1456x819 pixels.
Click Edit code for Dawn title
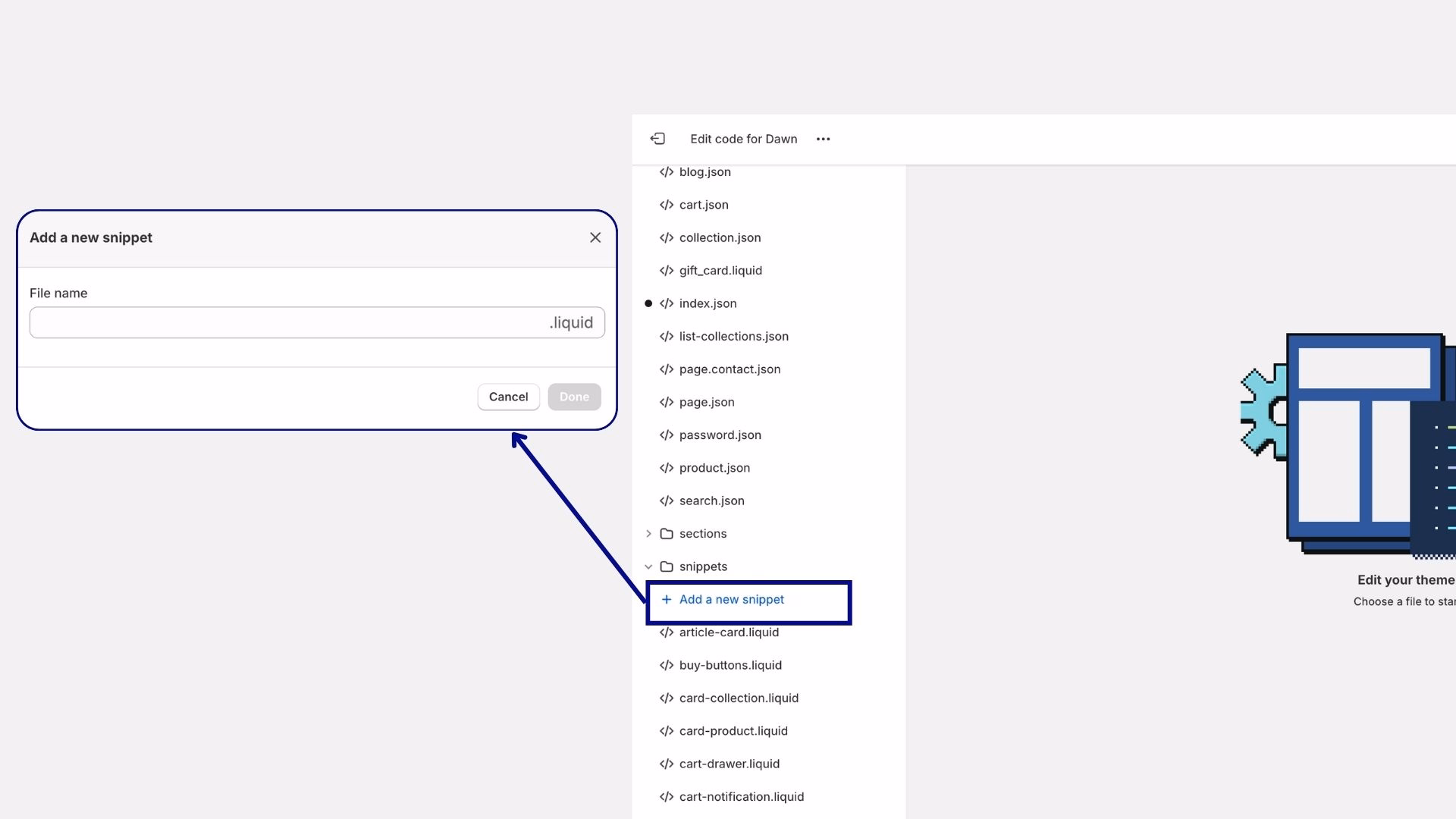tap(743, 139)
